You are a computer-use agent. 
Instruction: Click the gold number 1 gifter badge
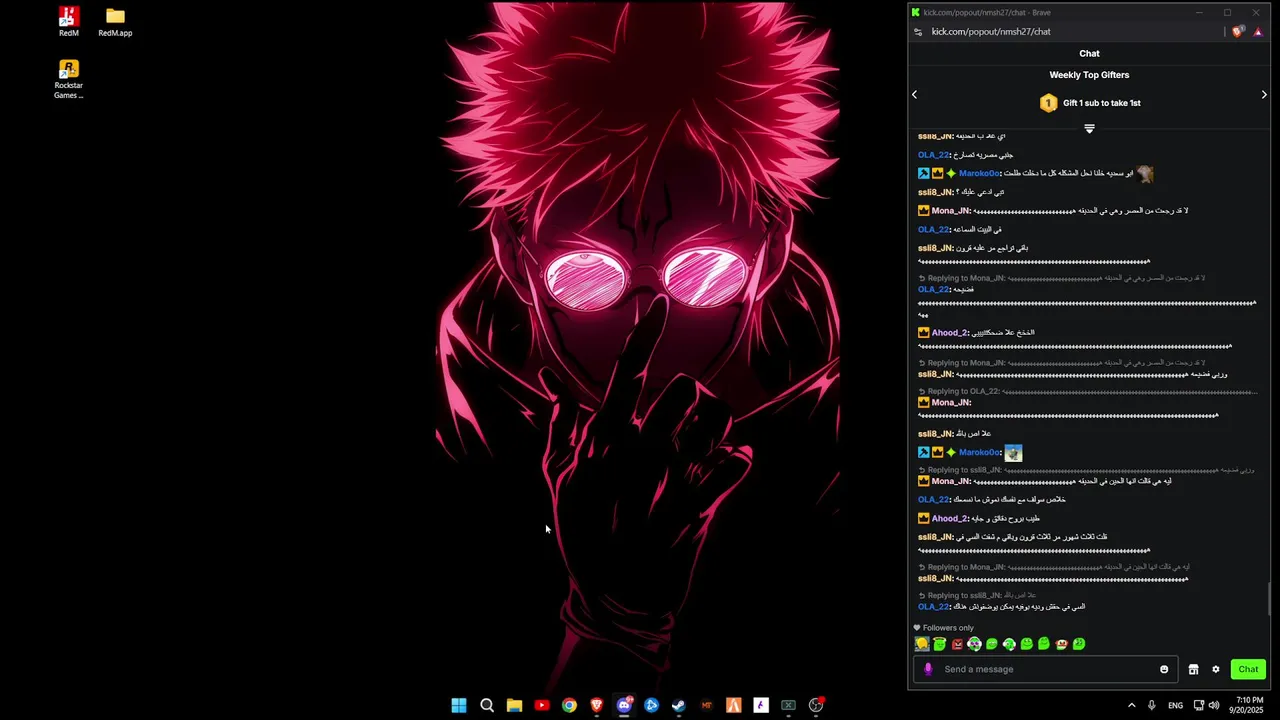tap(1048, 103)
